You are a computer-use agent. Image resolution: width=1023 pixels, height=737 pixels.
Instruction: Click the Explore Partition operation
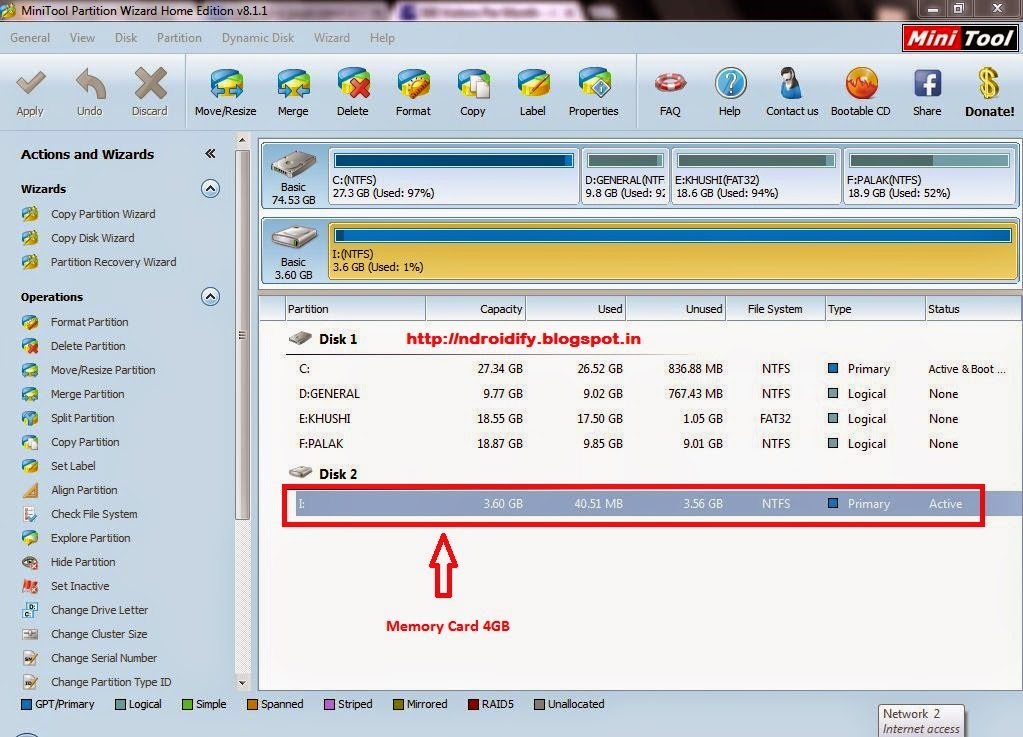pyautogui.click(x=90, y=538)
